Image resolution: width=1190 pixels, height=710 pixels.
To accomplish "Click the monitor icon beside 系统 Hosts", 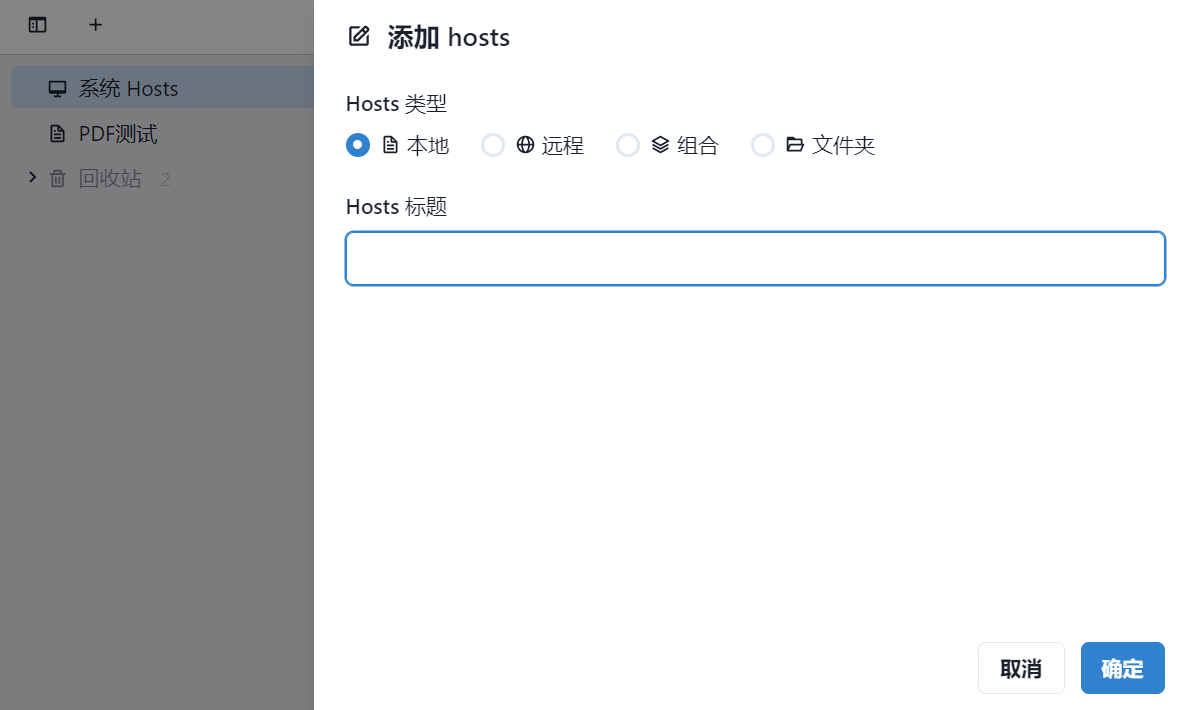I will [58, 89].
